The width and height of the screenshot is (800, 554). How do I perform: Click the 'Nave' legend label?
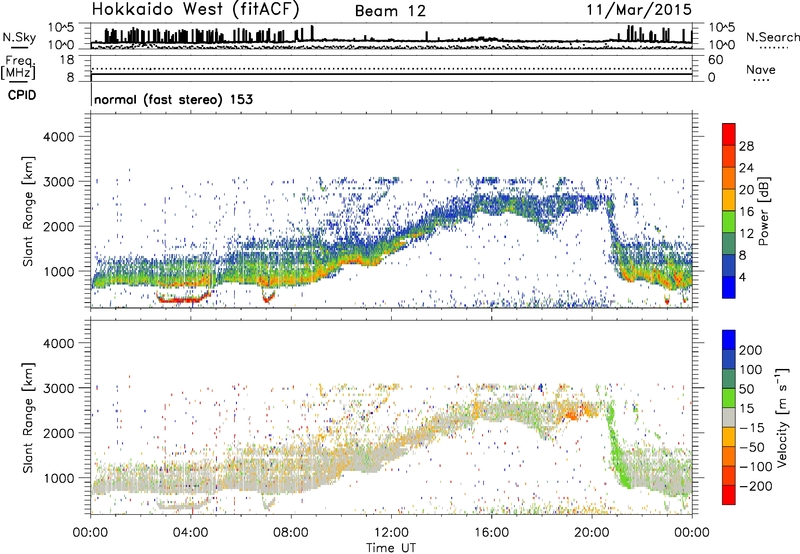click(x=761, y=70)
